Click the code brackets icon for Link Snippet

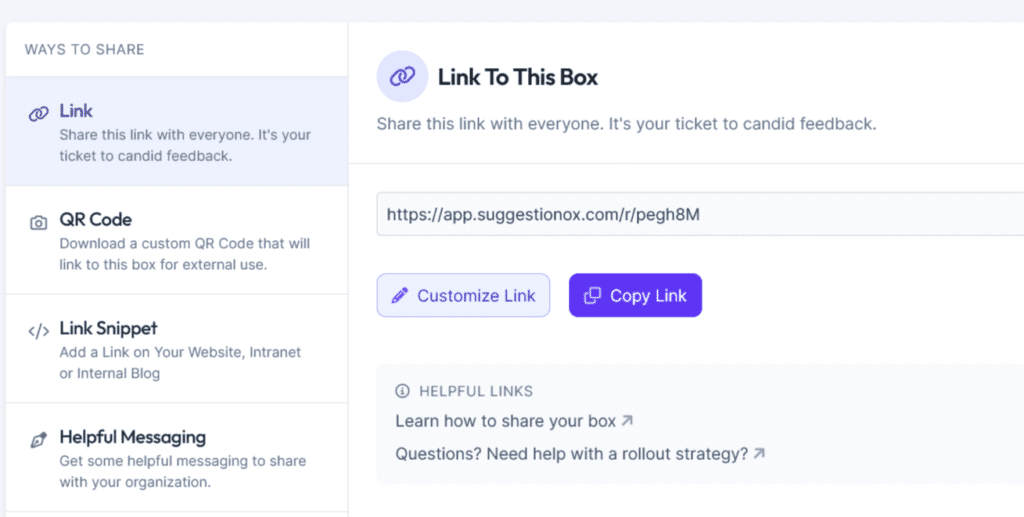coord(38,331)
